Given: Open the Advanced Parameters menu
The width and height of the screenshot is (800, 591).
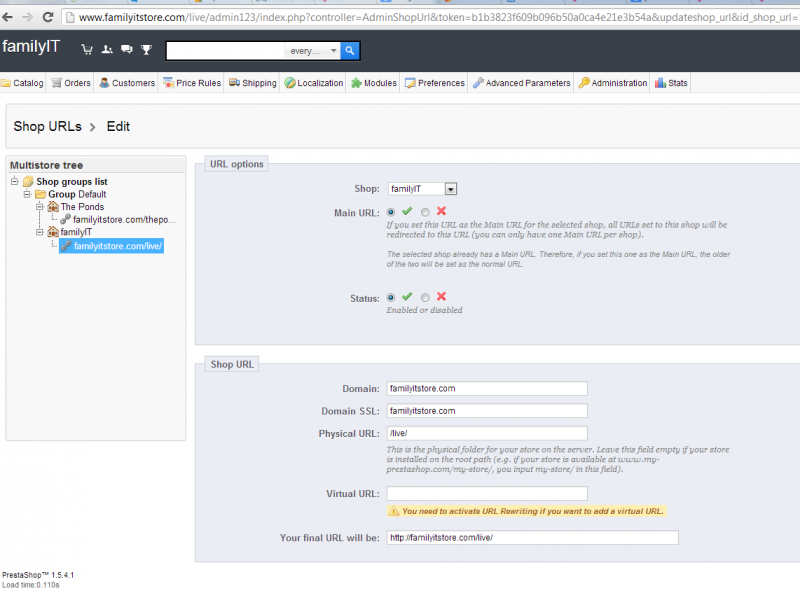Looking at the screenshot, I should pos(521,83).
